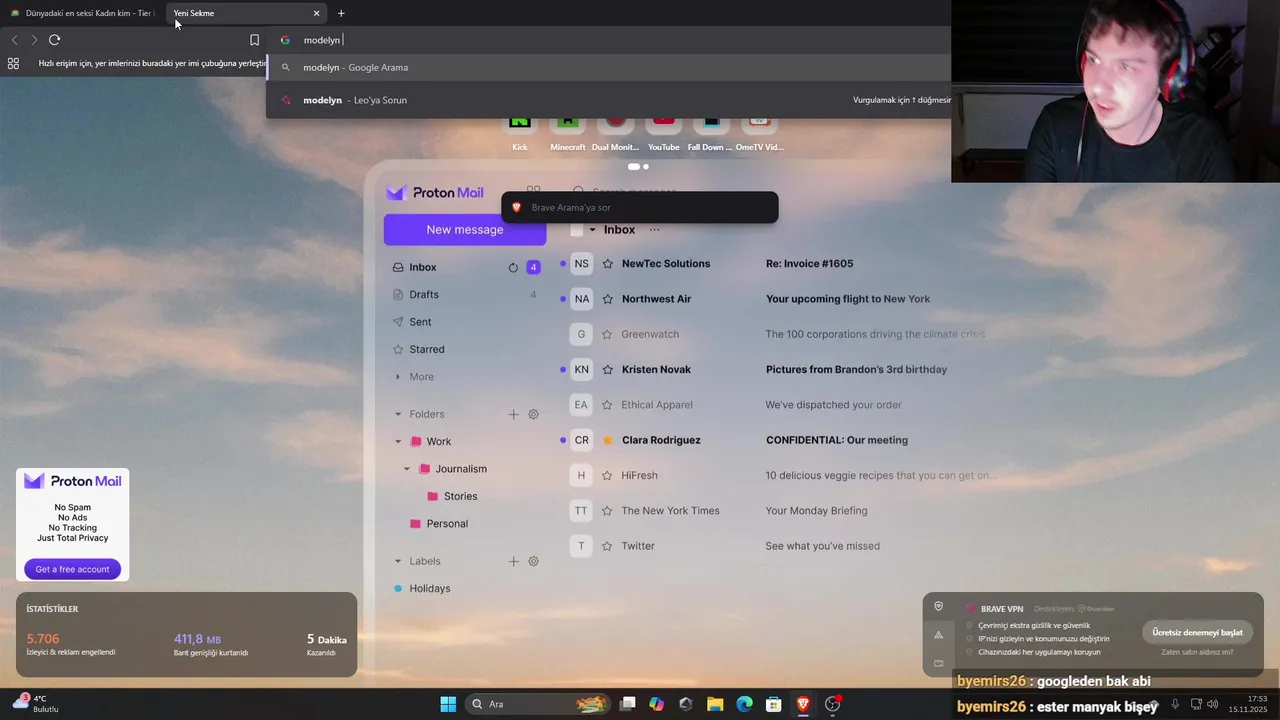The image size is (1280, 720).
Task: Go back with the browser back arrow
Action: (14, 40)
